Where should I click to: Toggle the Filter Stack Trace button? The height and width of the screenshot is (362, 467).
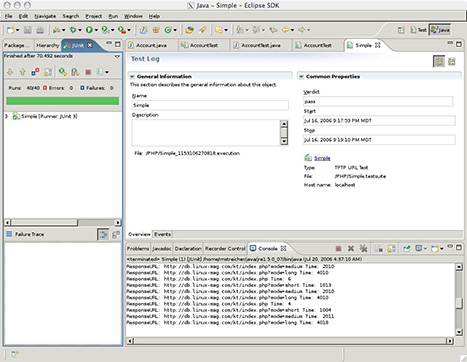(103, 235)
